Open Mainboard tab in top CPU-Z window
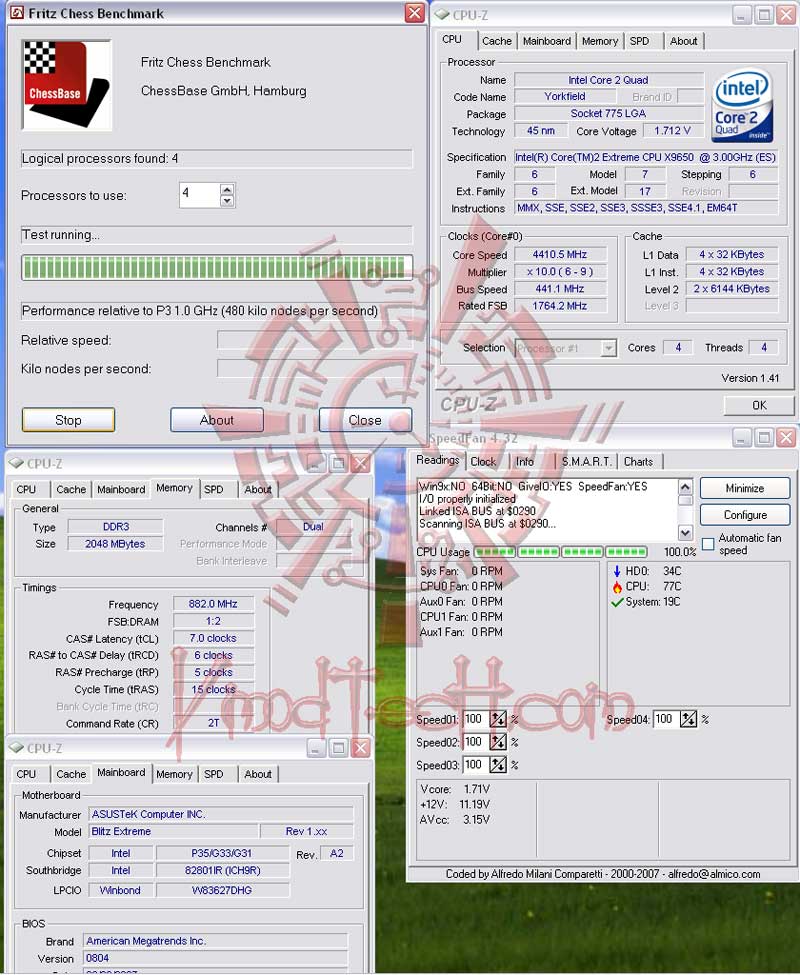800x975 pixels. click(546, 41)
